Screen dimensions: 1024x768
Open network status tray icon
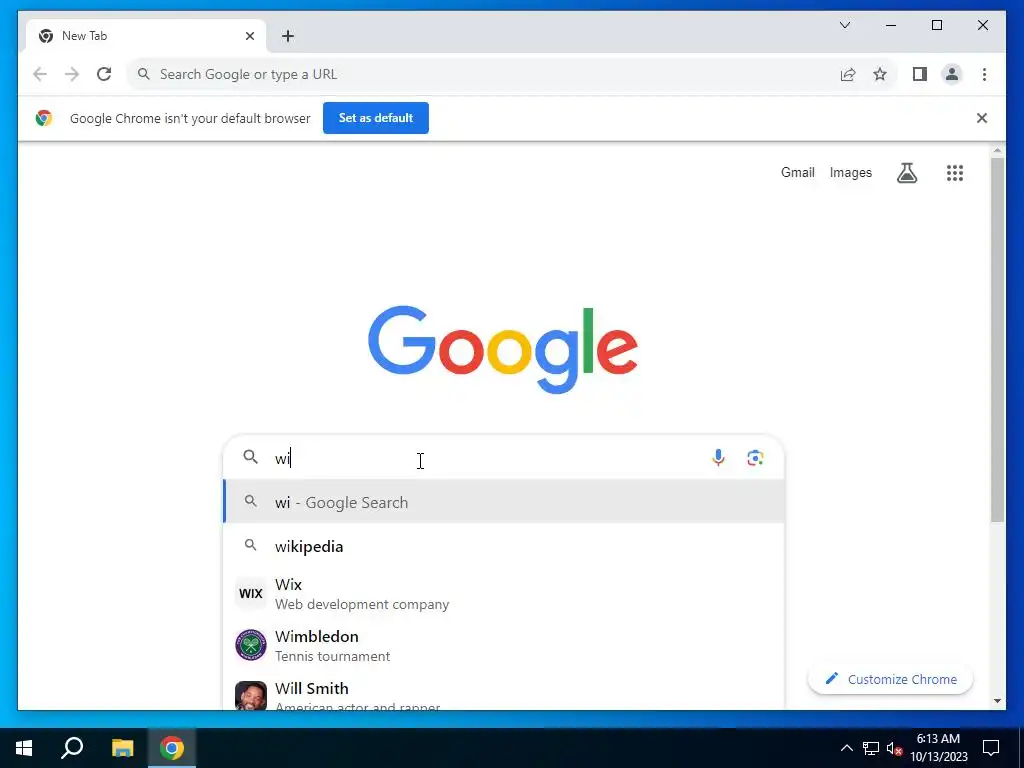pyautogui.click(x=871, y=748)
